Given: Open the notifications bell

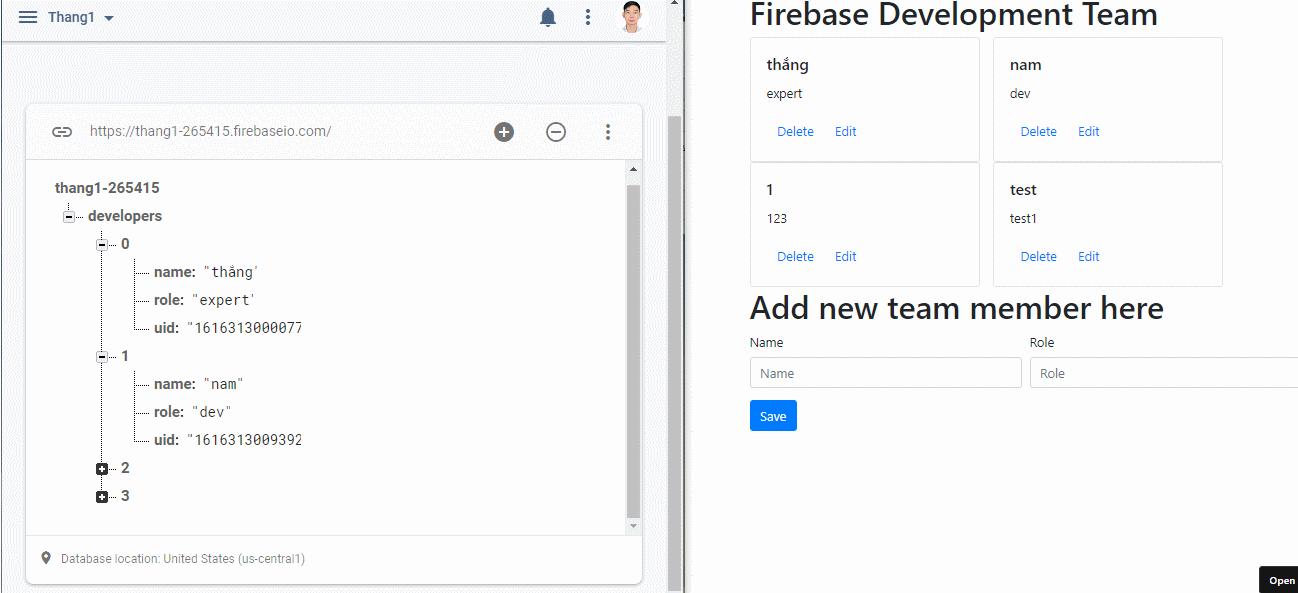Looking at the screenshot, I should coord(548,17).
